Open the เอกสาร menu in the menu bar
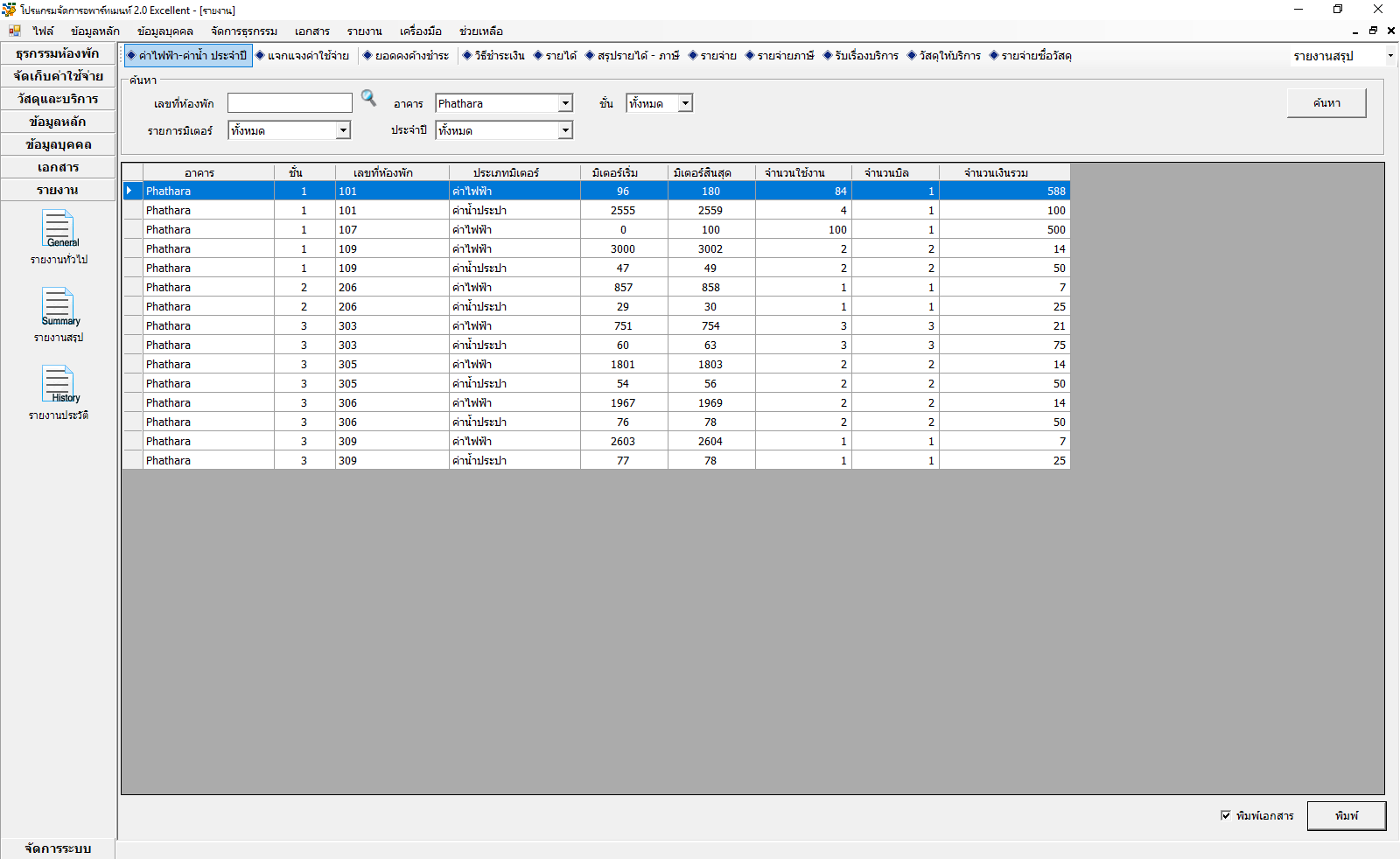 click(x=312, y=31)
